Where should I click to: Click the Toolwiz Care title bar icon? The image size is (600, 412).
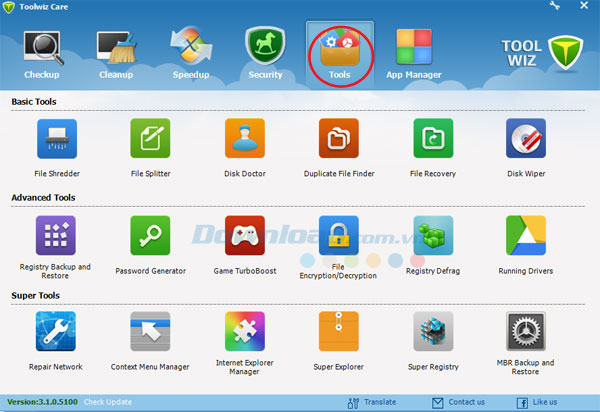[8, 7]
